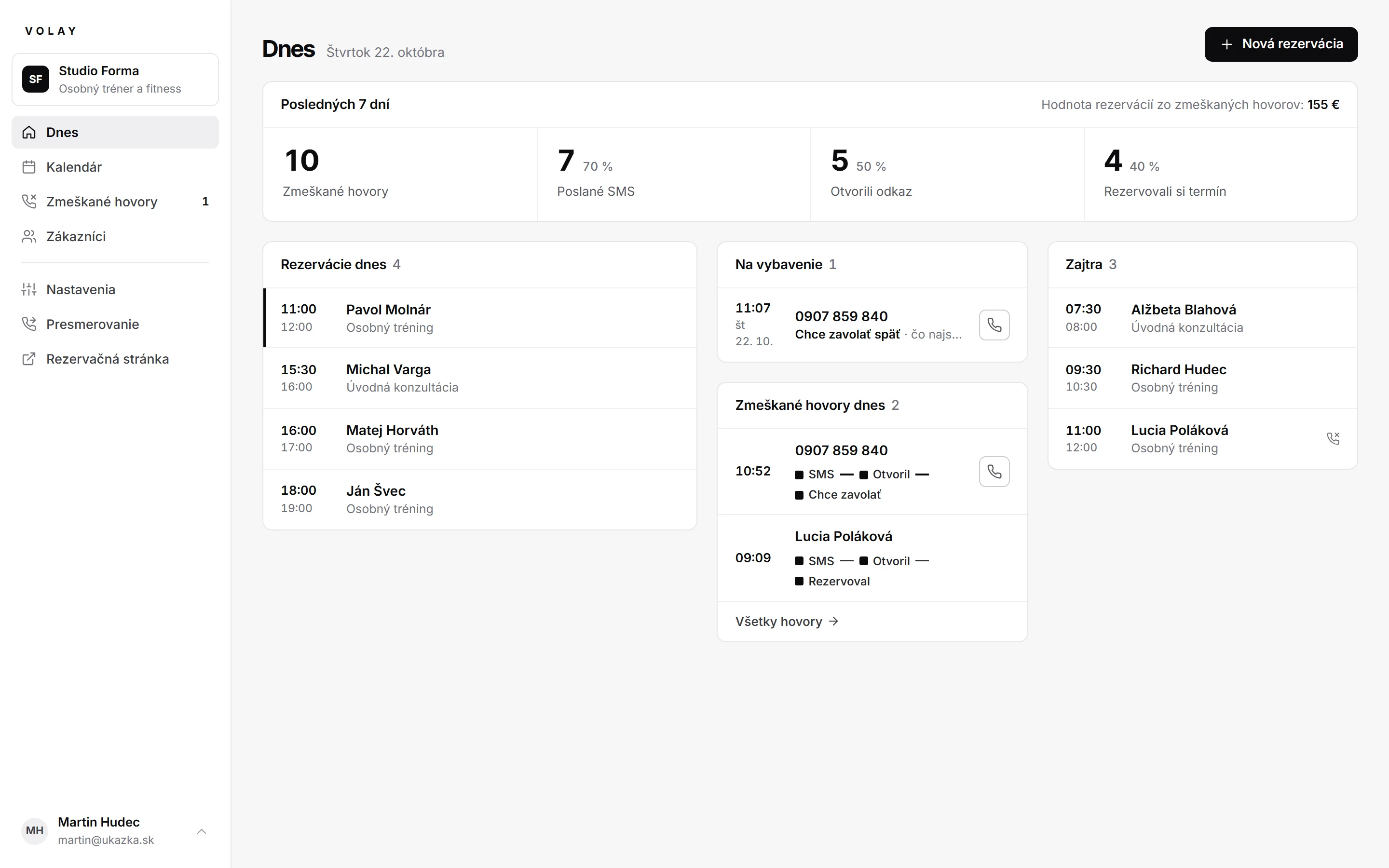Click the 0907 859 840 number at 11:07
Screen dimensions: 1389x868
click(841, 316)
